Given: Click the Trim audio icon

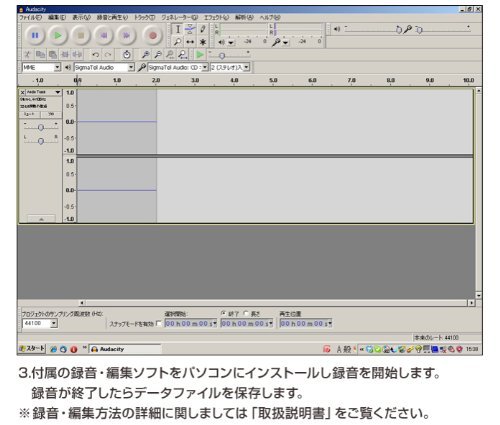Looking at the screenshot, I should (x=65, y=54).
